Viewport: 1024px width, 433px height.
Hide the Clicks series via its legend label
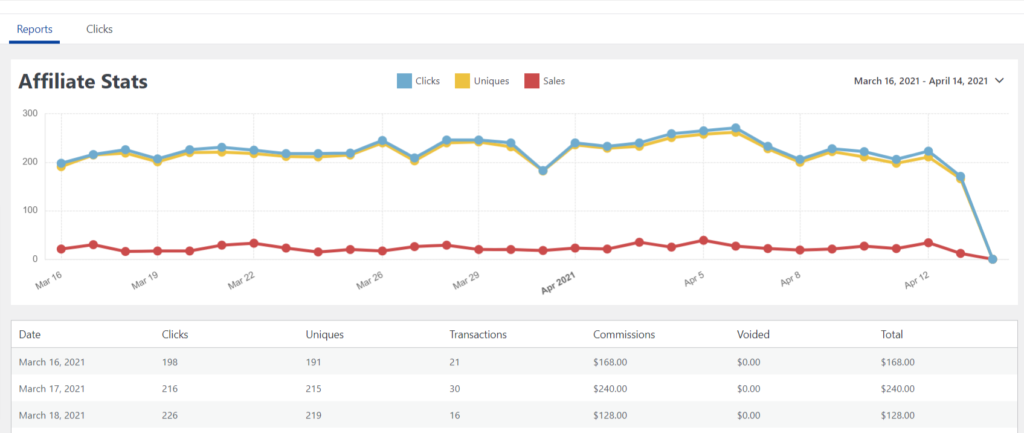click(x=427, y=81)
